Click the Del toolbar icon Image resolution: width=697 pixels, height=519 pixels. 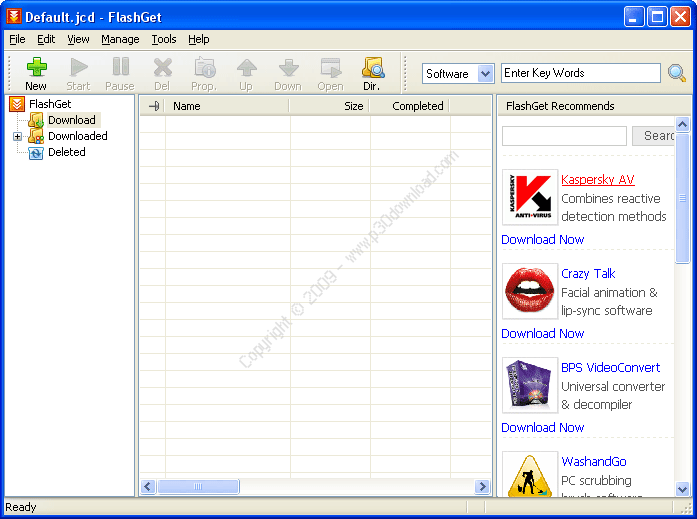[x=162, y=73]
